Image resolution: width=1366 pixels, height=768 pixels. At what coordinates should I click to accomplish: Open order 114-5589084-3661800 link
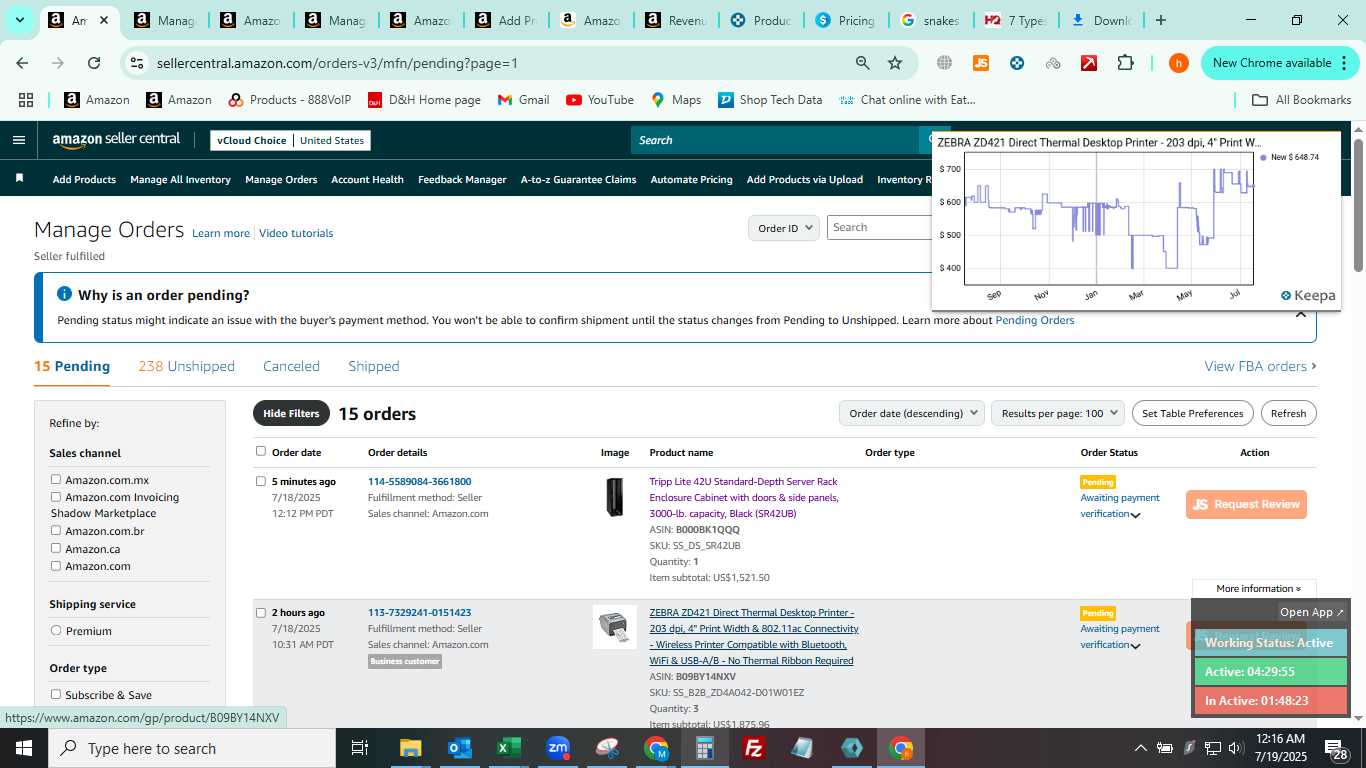[419, 481]
